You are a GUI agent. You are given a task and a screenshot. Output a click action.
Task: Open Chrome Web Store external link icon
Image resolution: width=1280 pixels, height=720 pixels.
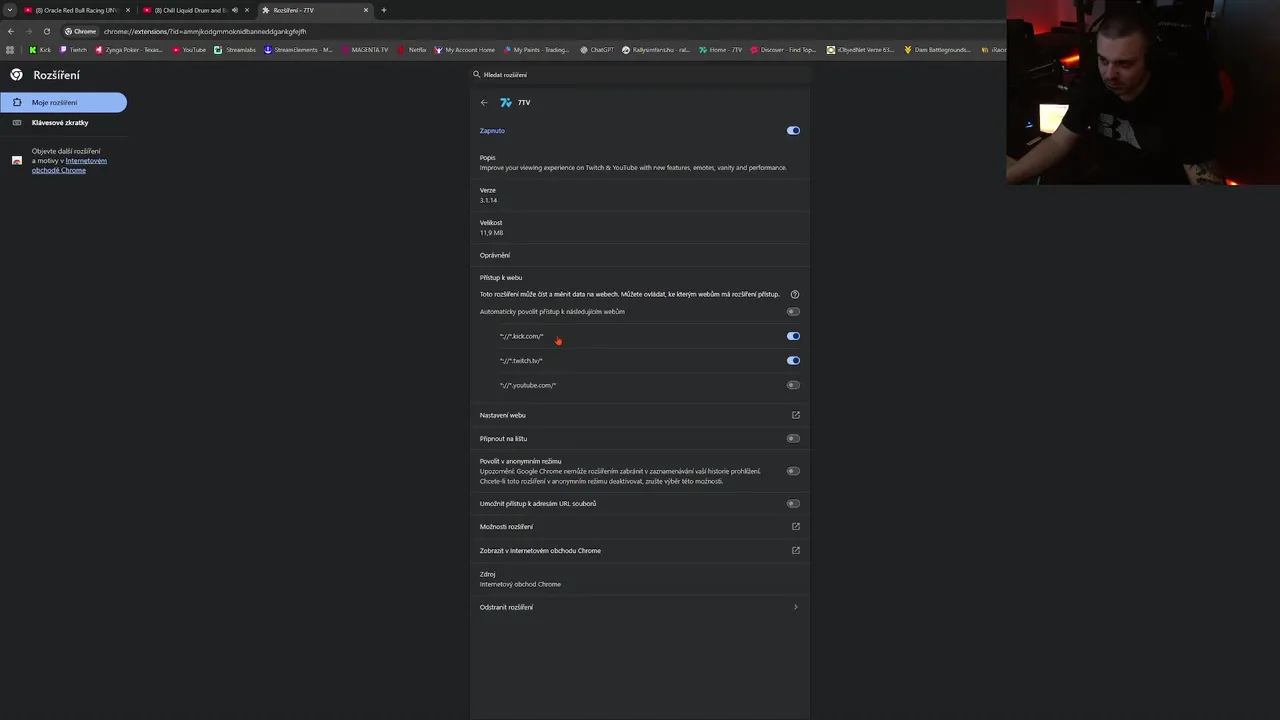pos(796,550)
